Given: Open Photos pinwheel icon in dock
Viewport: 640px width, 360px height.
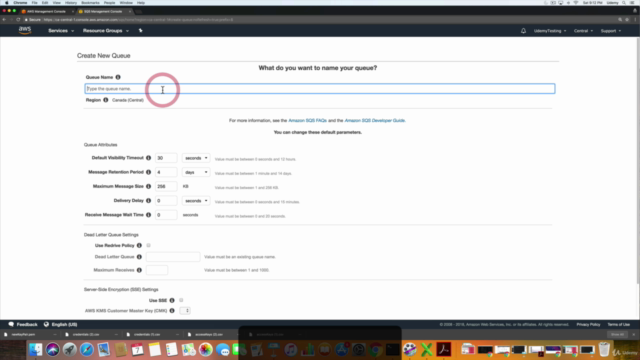Looking at the screenshot, I should click(206, 350).
